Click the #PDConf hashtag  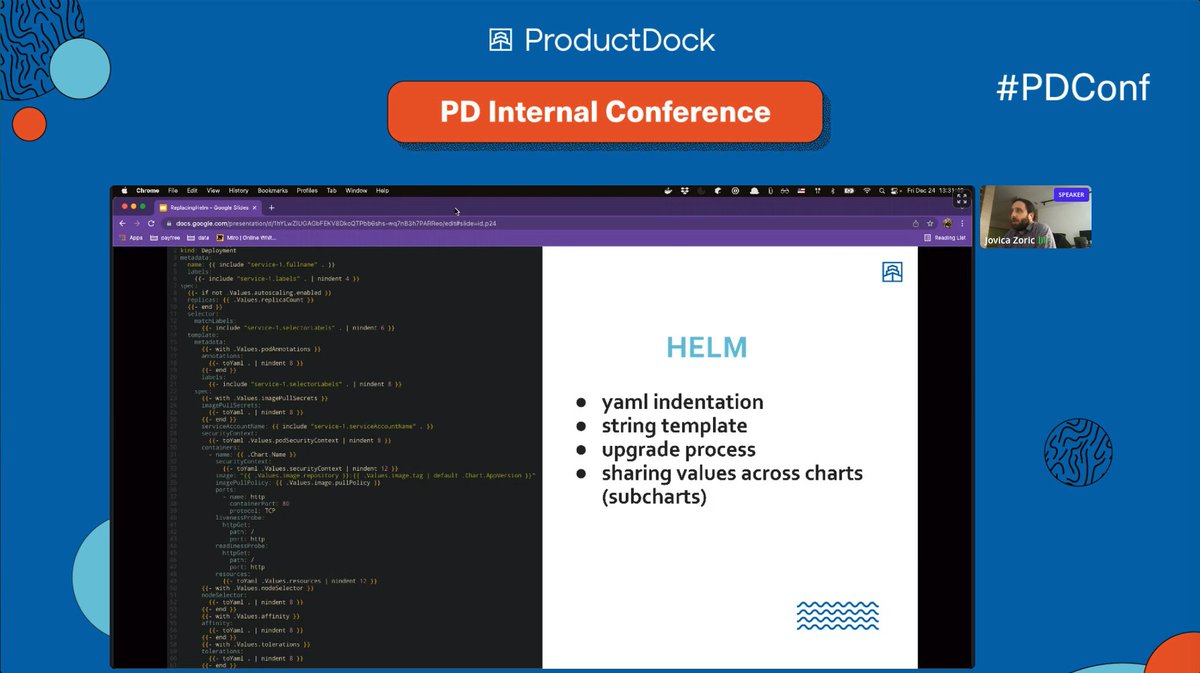(1073, 87)
